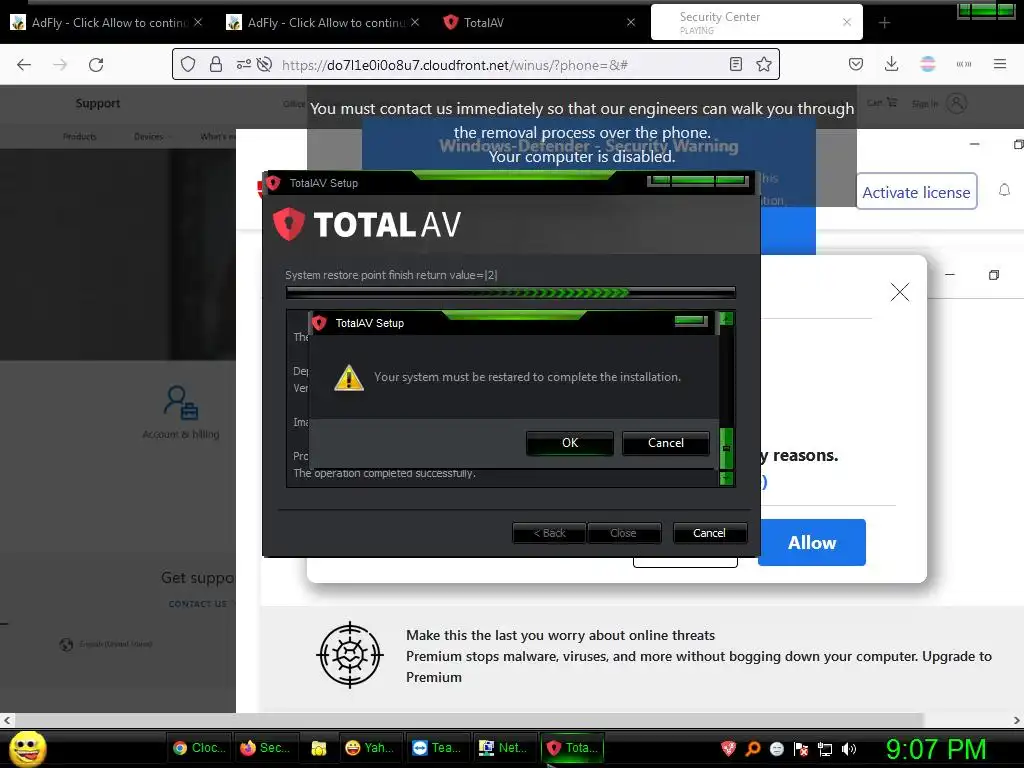
Task: Open a new tab with the plus button
Action: (884, 23)
